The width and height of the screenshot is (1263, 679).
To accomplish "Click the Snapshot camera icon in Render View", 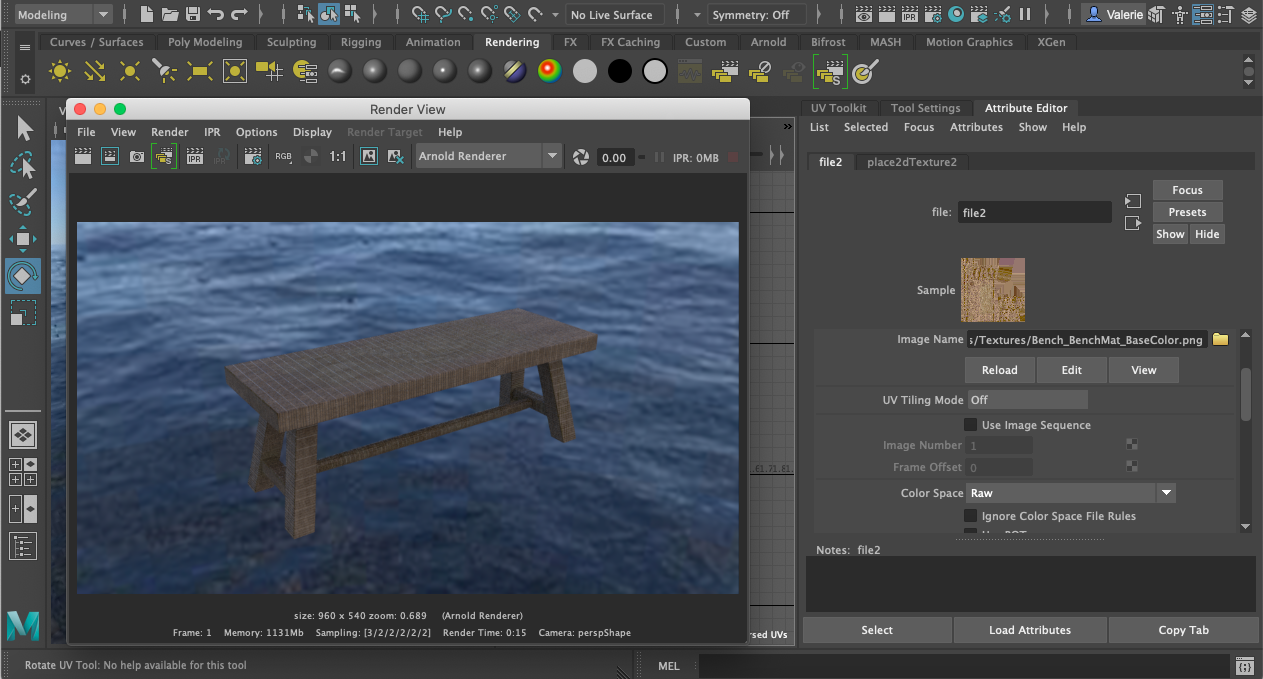I will [x=136, y=156].
